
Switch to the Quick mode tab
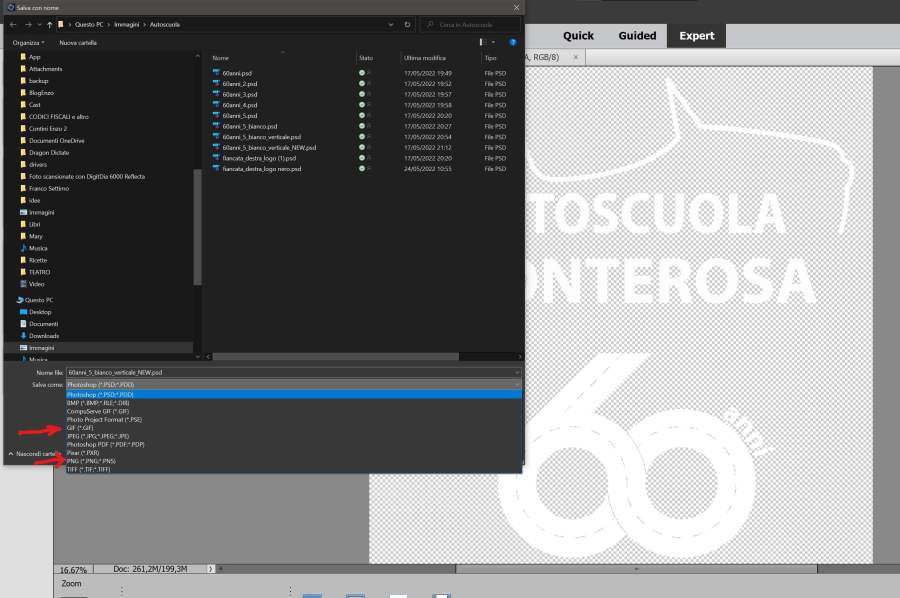coord(578,36)
